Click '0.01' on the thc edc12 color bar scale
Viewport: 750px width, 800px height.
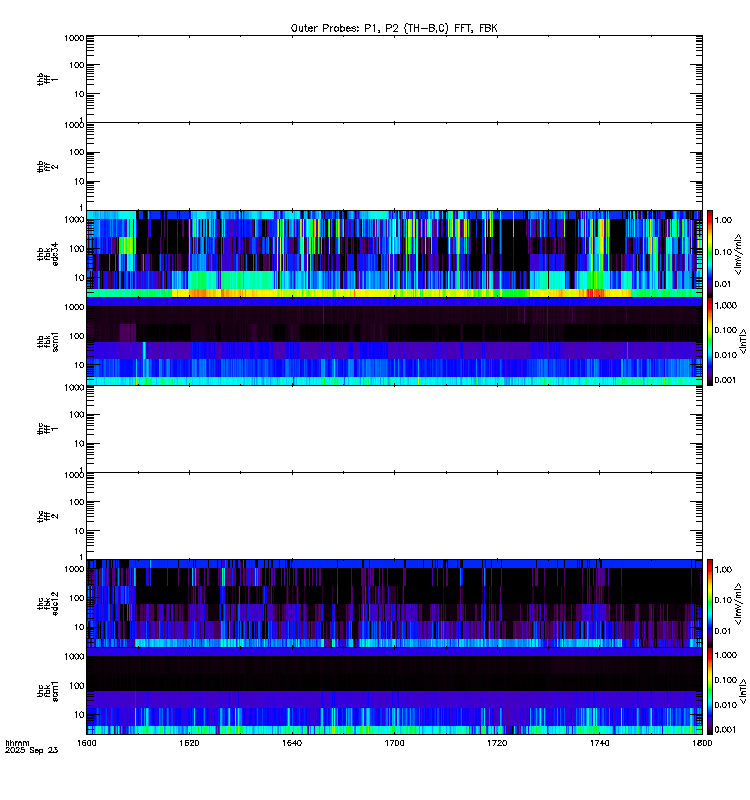(723, 631)
